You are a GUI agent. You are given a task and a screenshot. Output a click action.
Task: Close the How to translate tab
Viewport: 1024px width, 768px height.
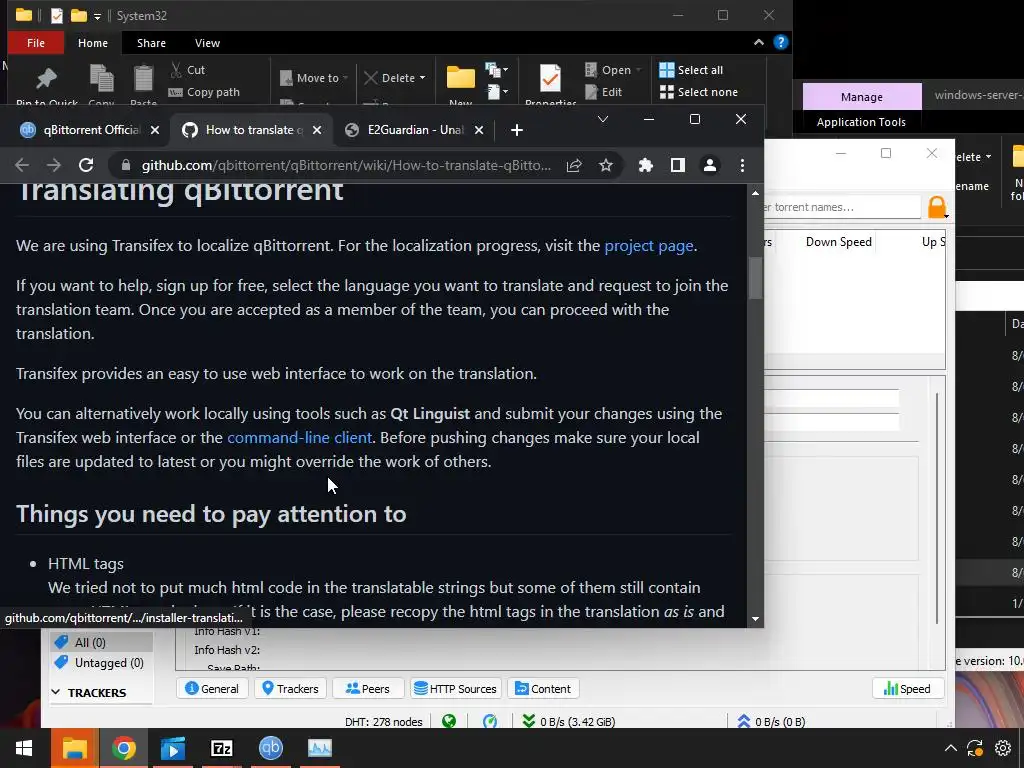[317, 130]
